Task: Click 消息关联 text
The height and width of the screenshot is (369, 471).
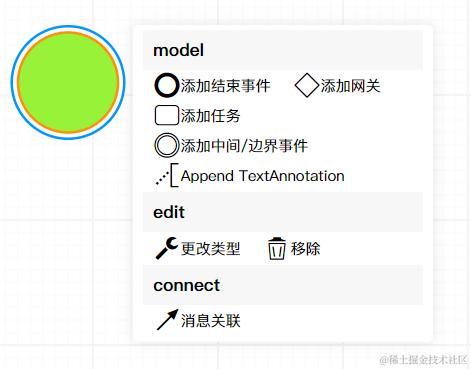Action: click(210, 321)
